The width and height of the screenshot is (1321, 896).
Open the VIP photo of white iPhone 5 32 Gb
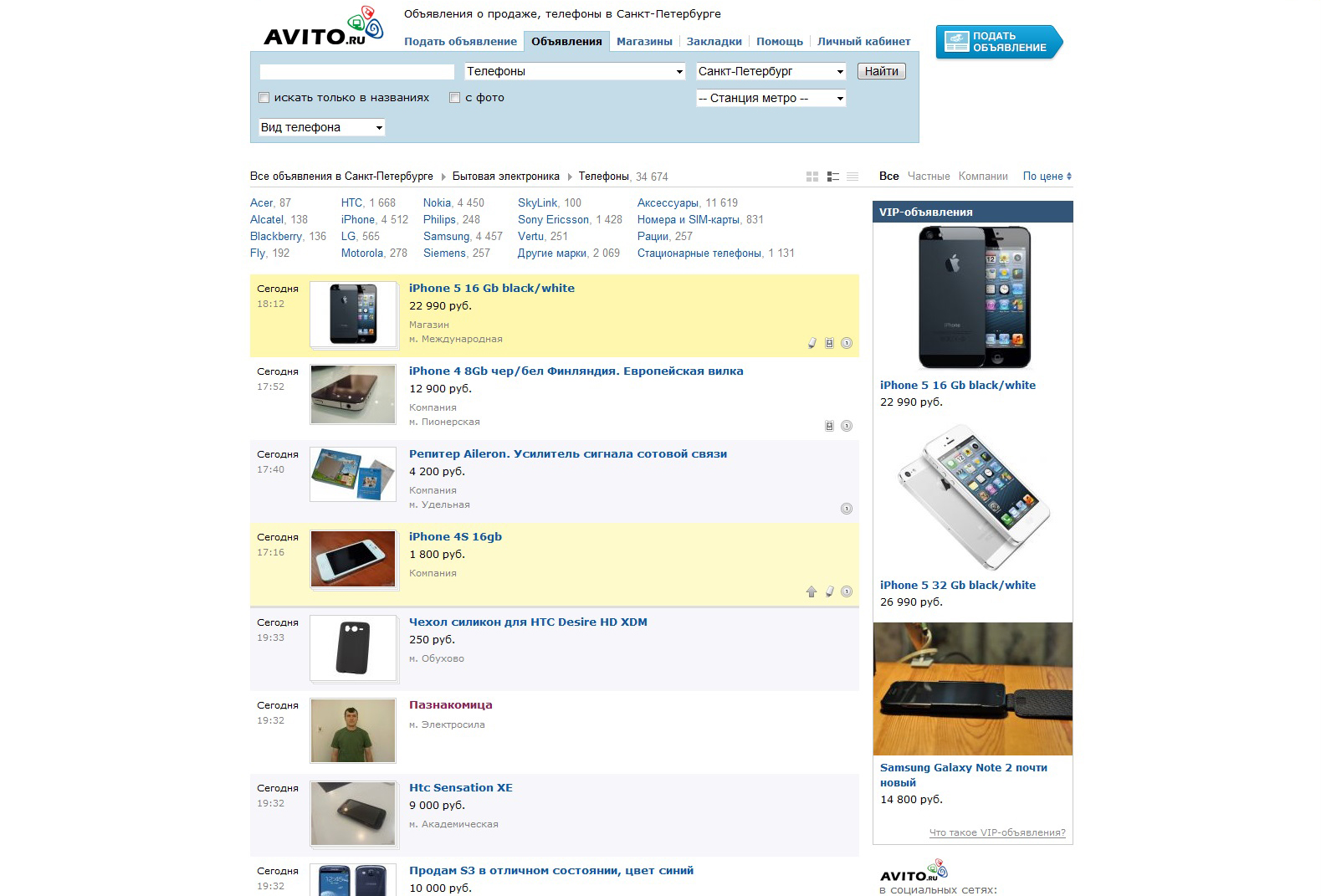click(973, 498)
